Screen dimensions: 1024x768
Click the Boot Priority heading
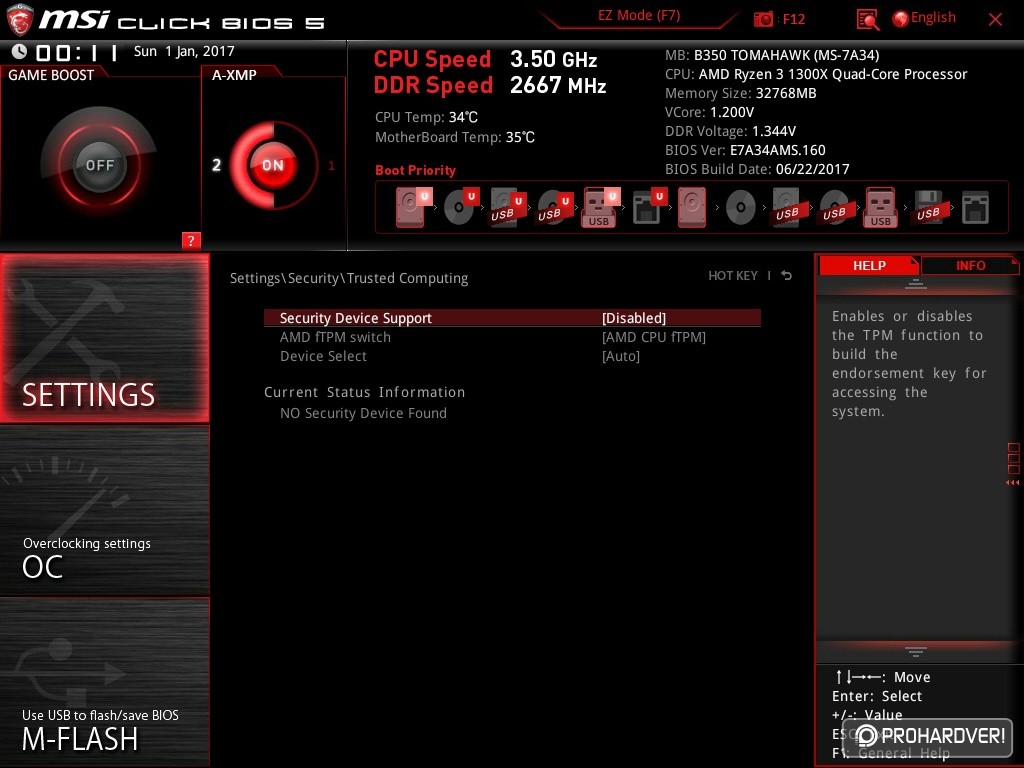click(x=415, y=170)
